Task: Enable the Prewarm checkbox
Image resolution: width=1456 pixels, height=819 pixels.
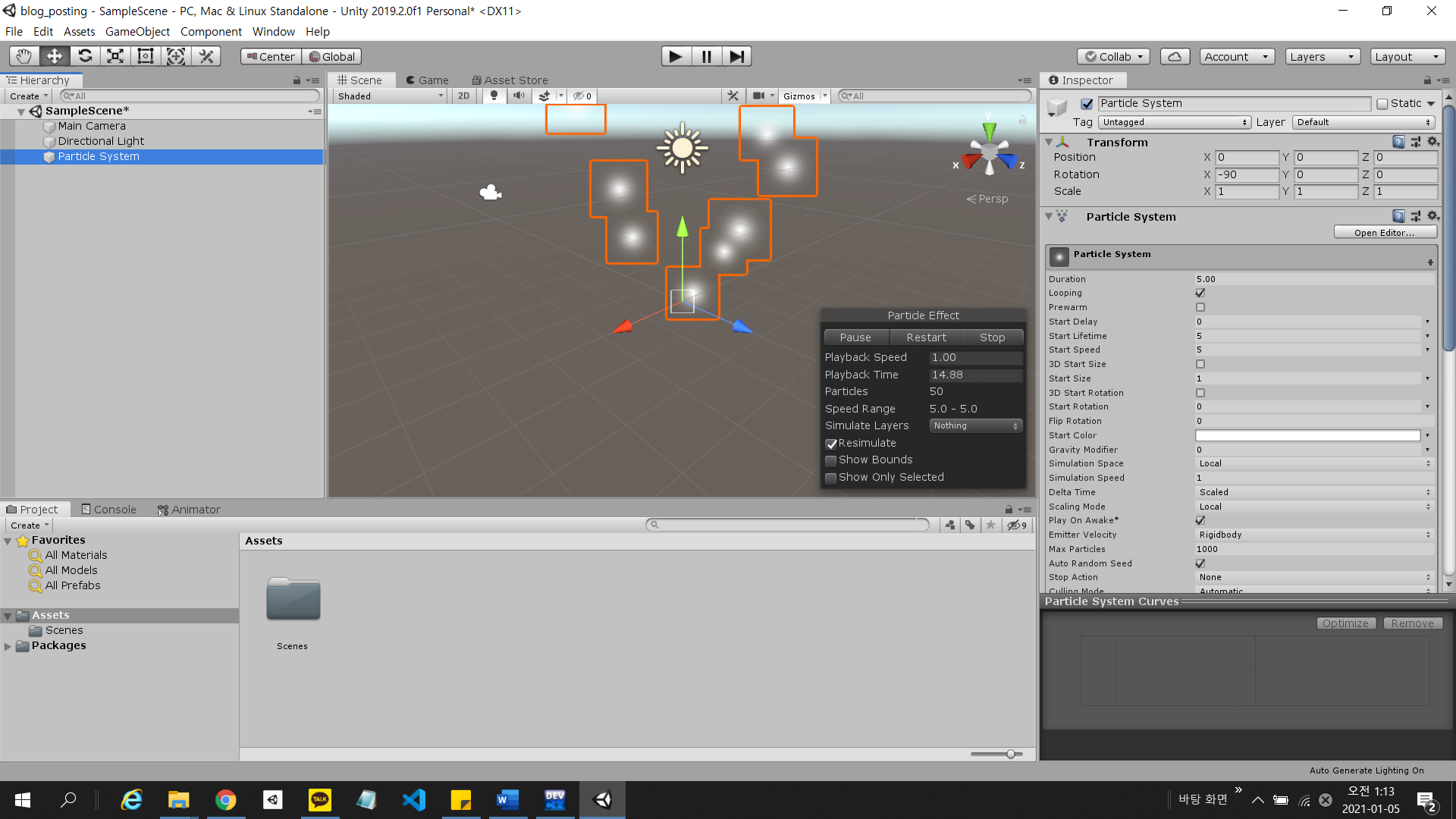Action: click(x=1200, y=307)
